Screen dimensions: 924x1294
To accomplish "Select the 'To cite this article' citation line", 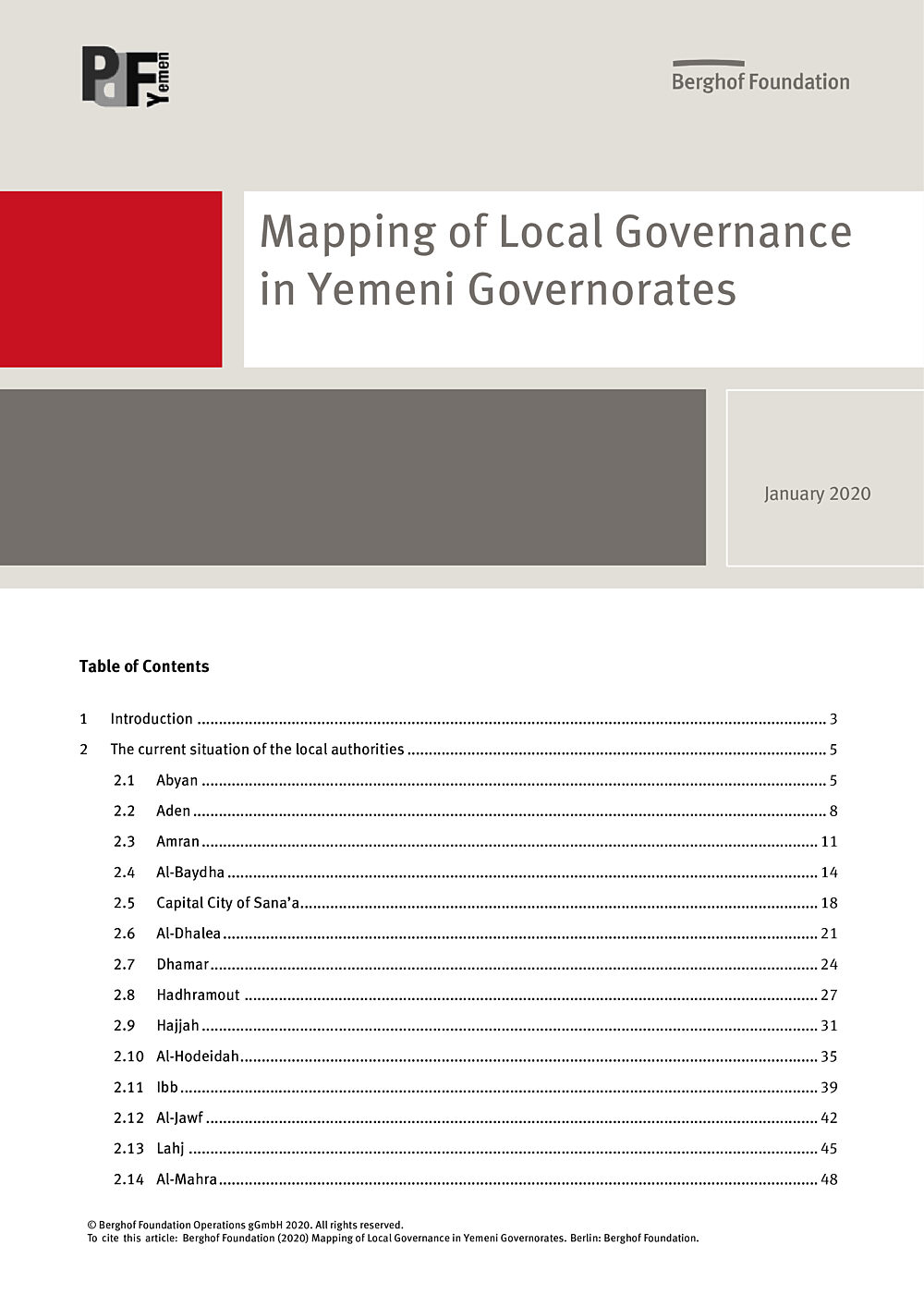I will pos(393,1238).
